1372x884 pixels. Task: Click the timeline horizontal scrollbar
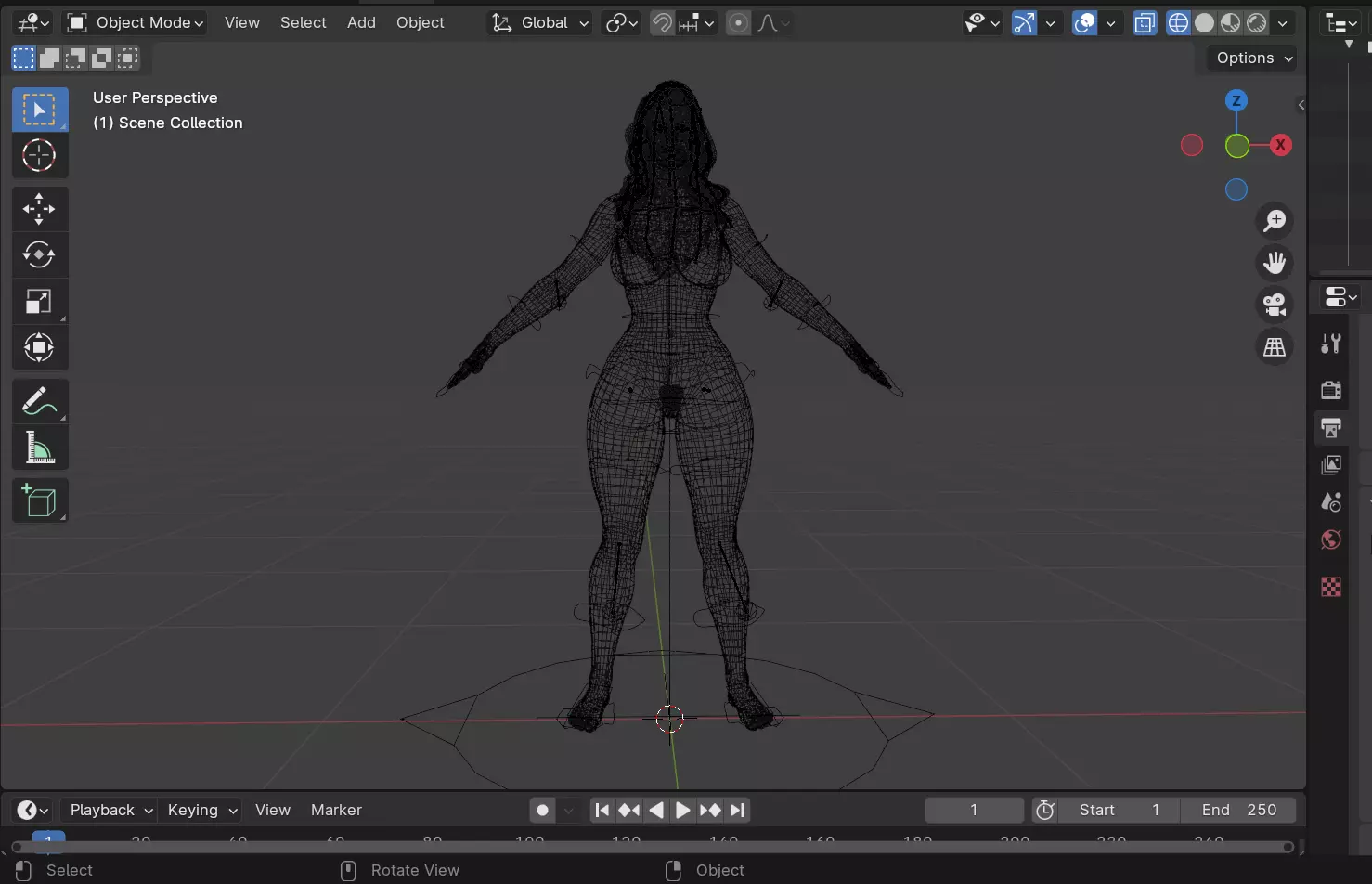pyautogui.click(x=653, y=847)
